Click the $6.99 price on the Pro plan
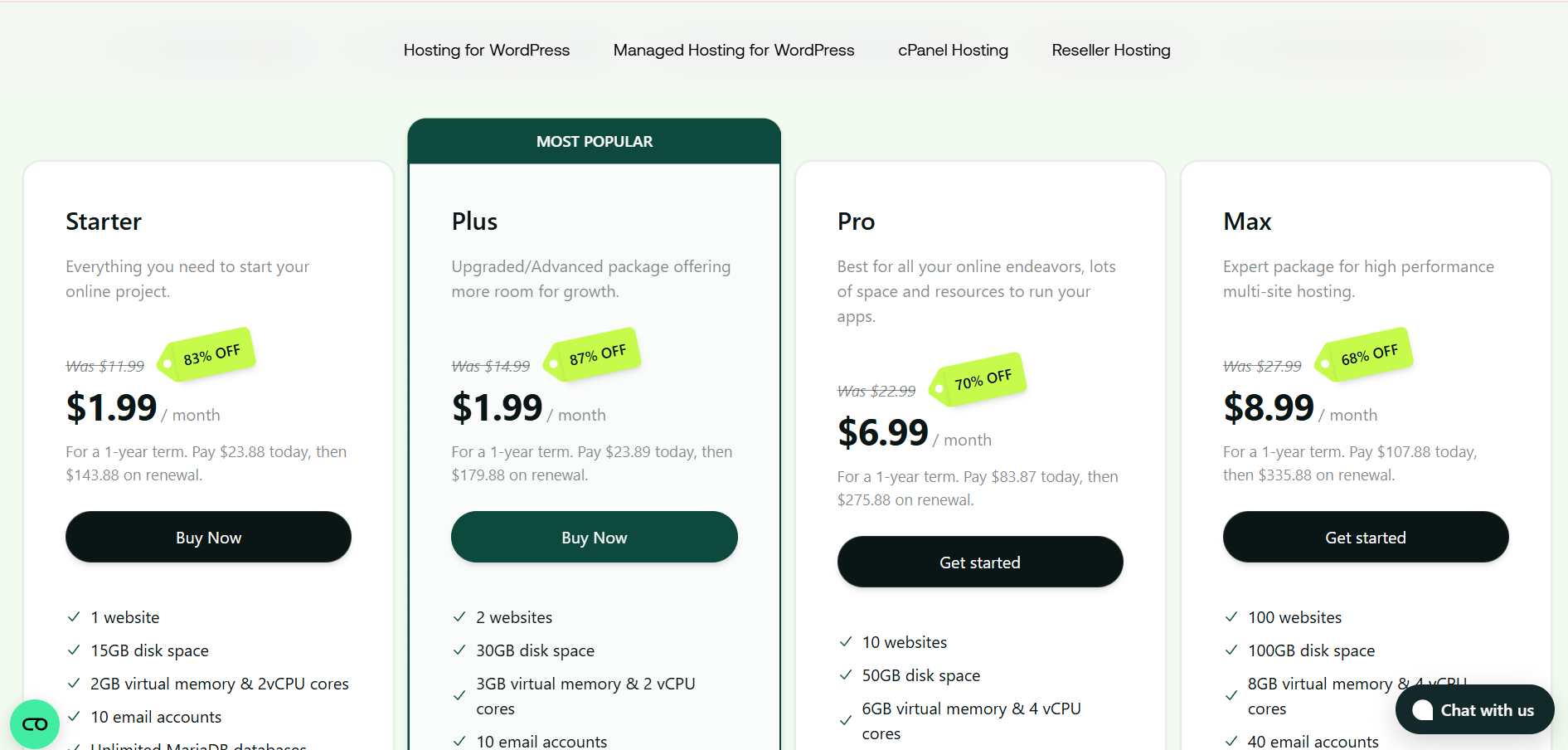 882,432
